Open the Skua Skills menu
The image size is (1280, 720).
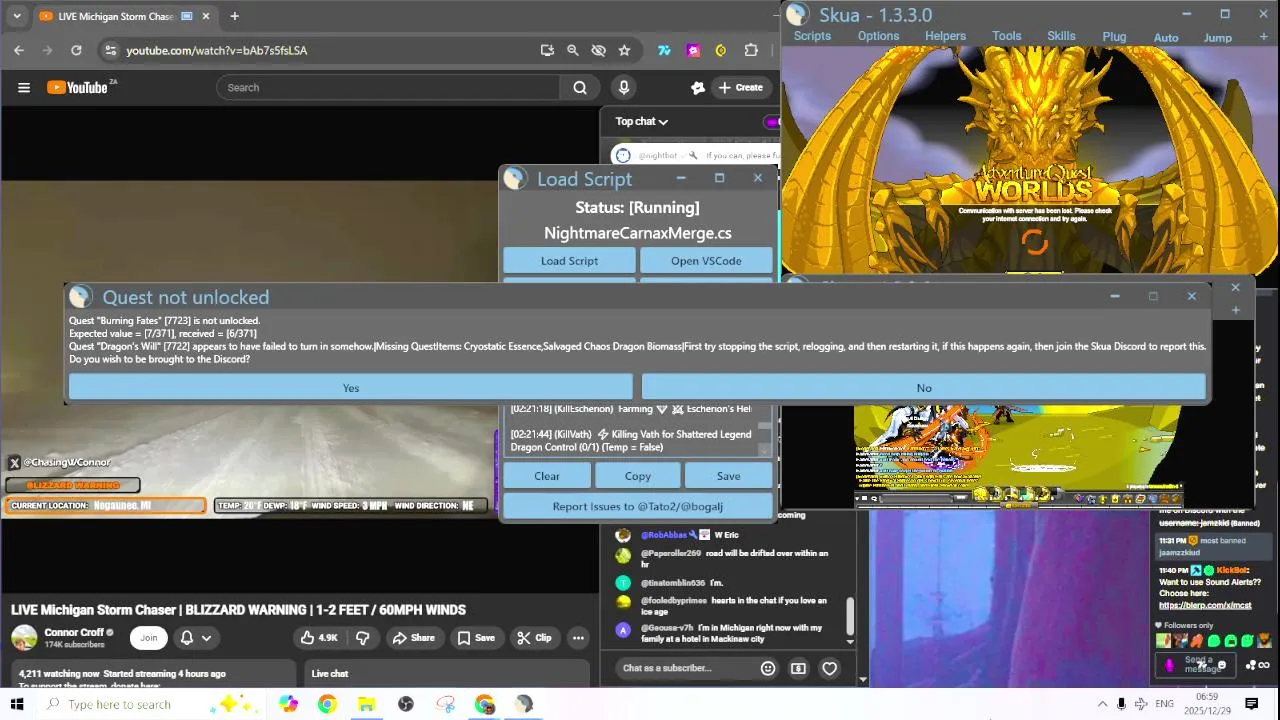point(1061,36)
